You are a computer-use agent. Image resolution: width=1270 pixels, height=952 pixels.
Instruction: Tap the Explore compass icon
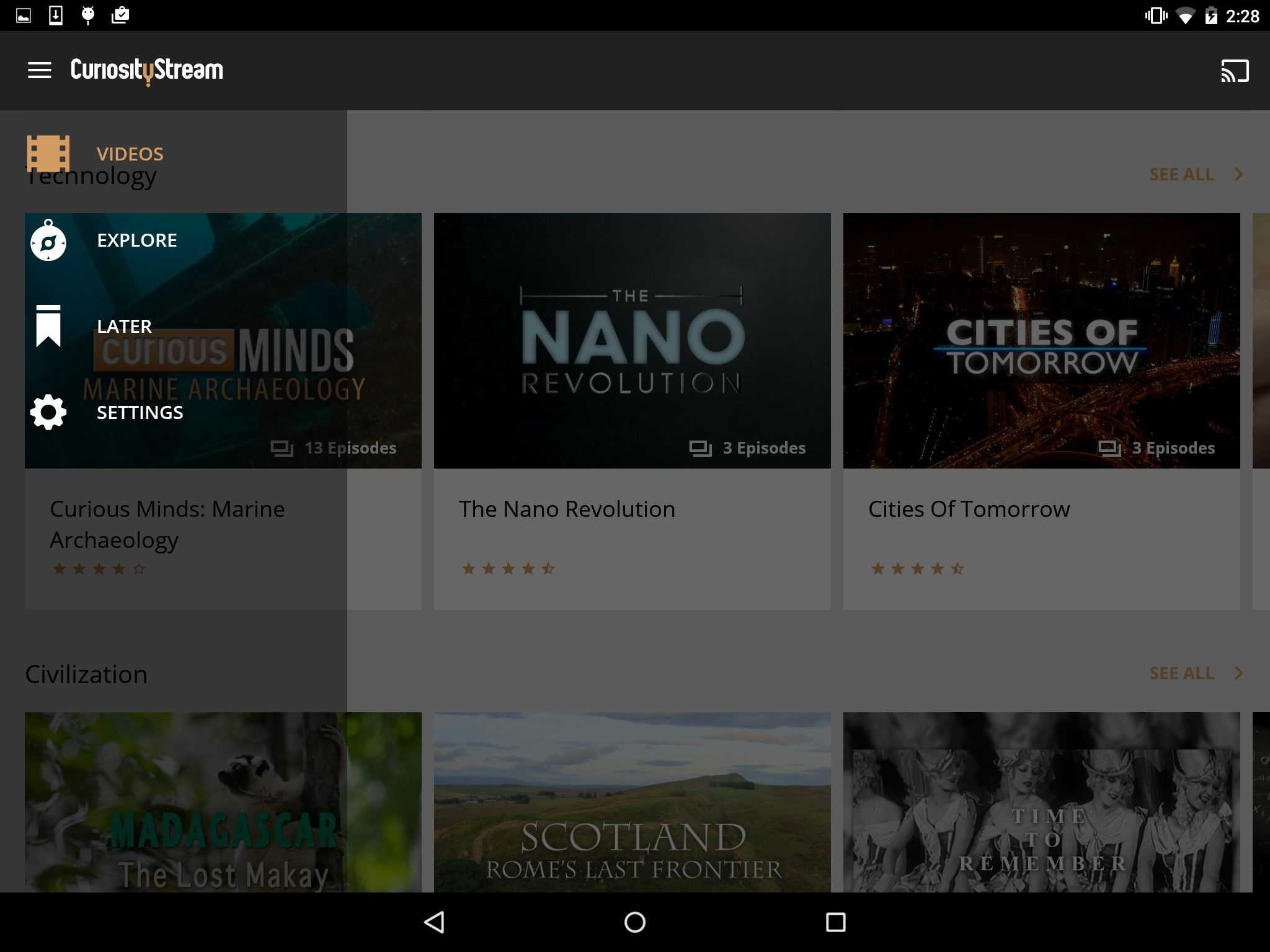(x=48, y=241)
